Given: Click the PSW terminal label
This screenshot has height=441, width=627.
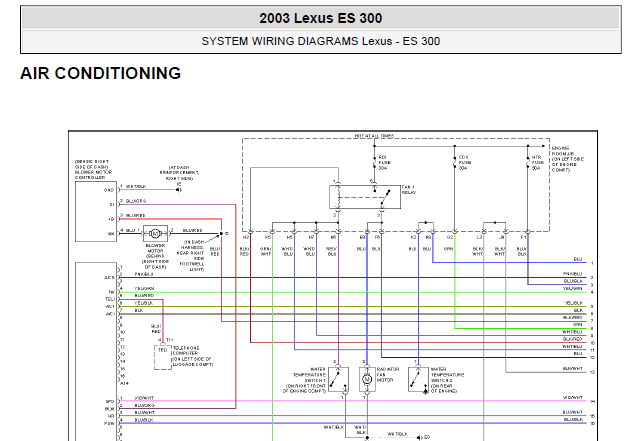Looking at the screenshot, I should [x=110, y=423].
